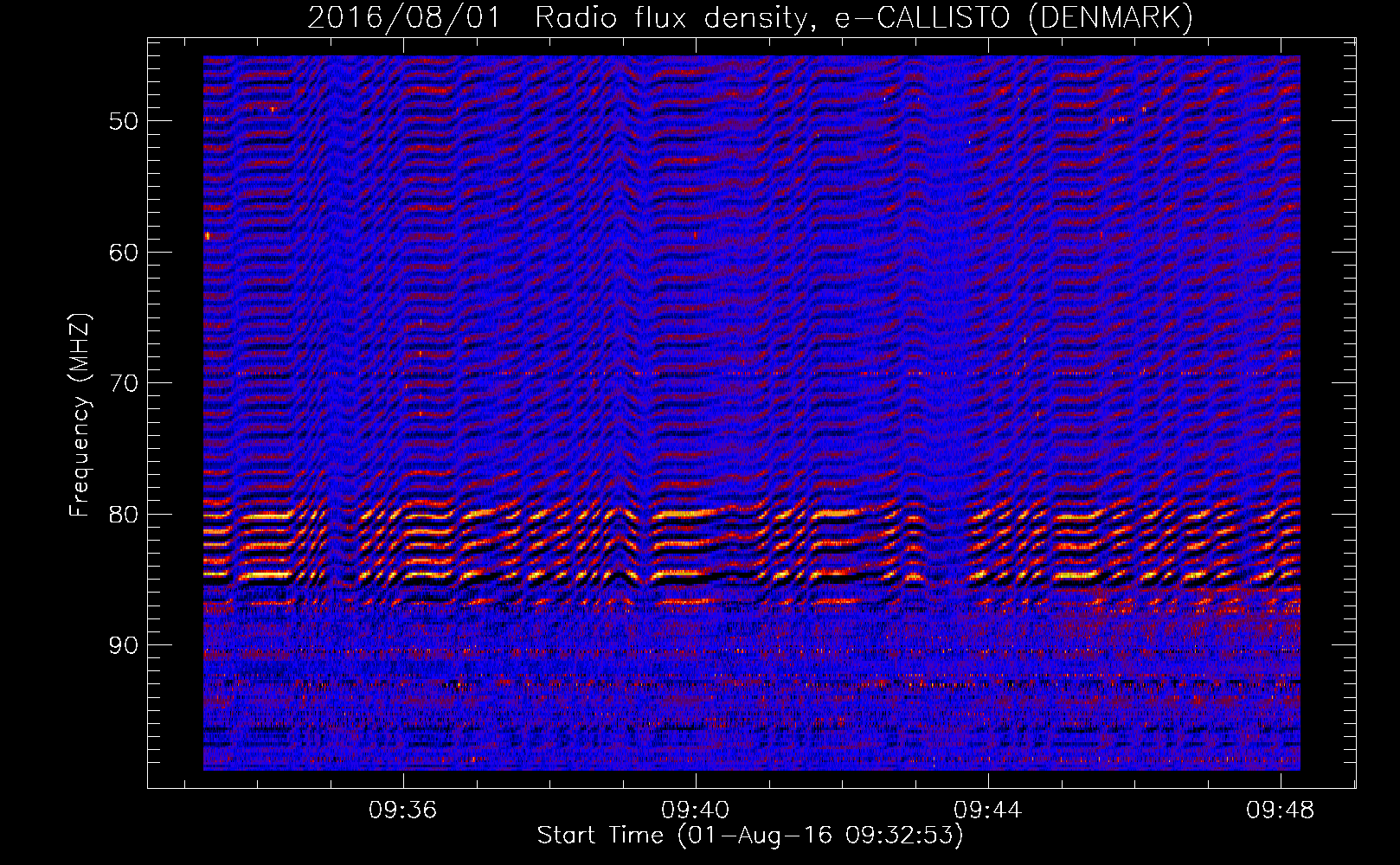Click the 09:40 time tick label
This screenshot has height=865, width=1400.
pyautogui.click(x=695, y=811)
